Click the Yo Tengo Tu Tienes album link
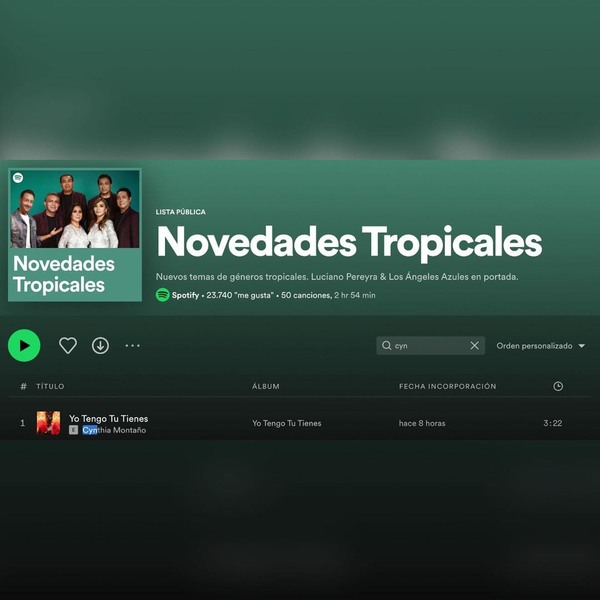Image resolution: width=600 pixels, height=600 pixels. click(287, 423)
